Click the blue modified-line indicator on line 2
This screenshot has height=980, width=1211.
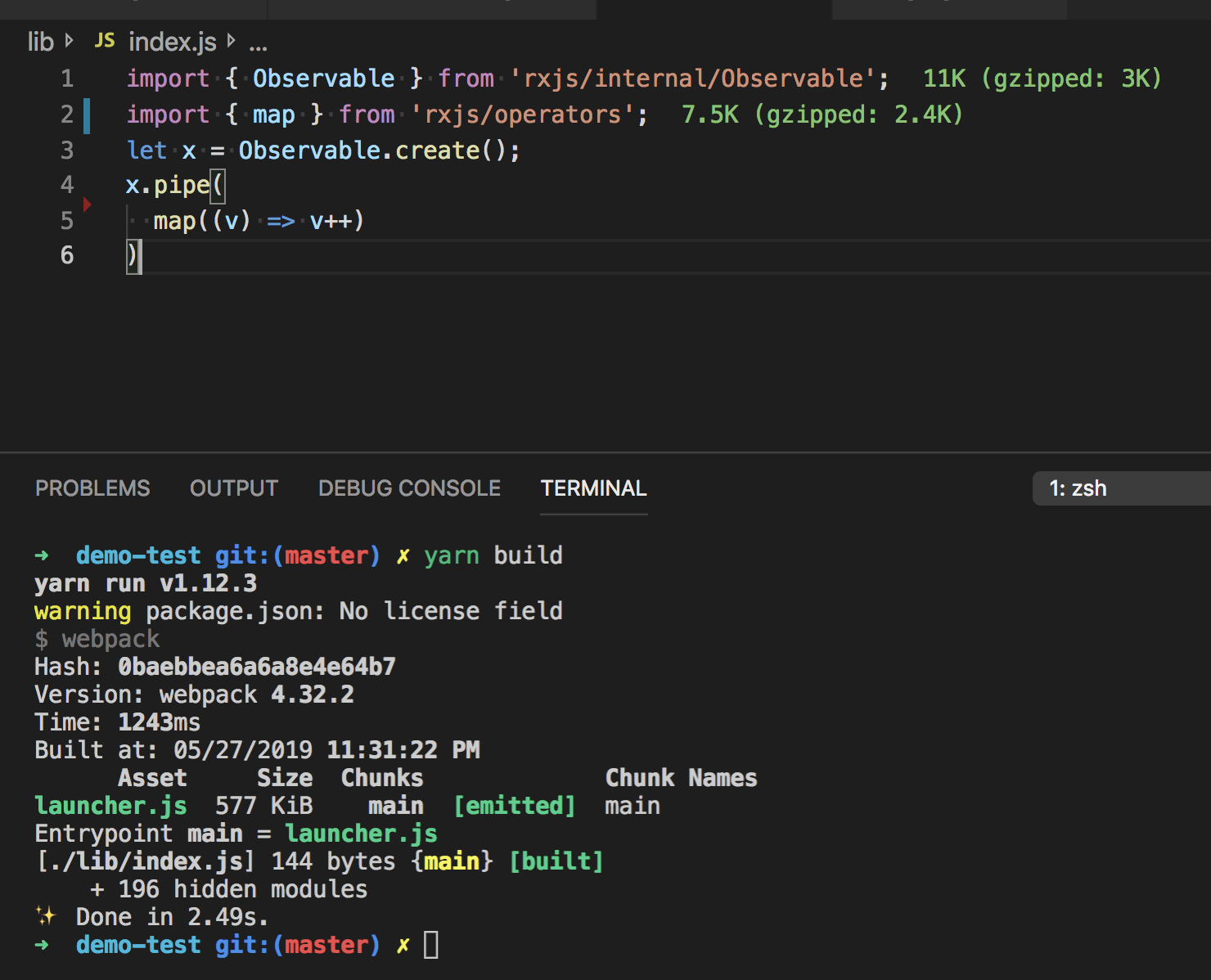(x=87, y=115)
